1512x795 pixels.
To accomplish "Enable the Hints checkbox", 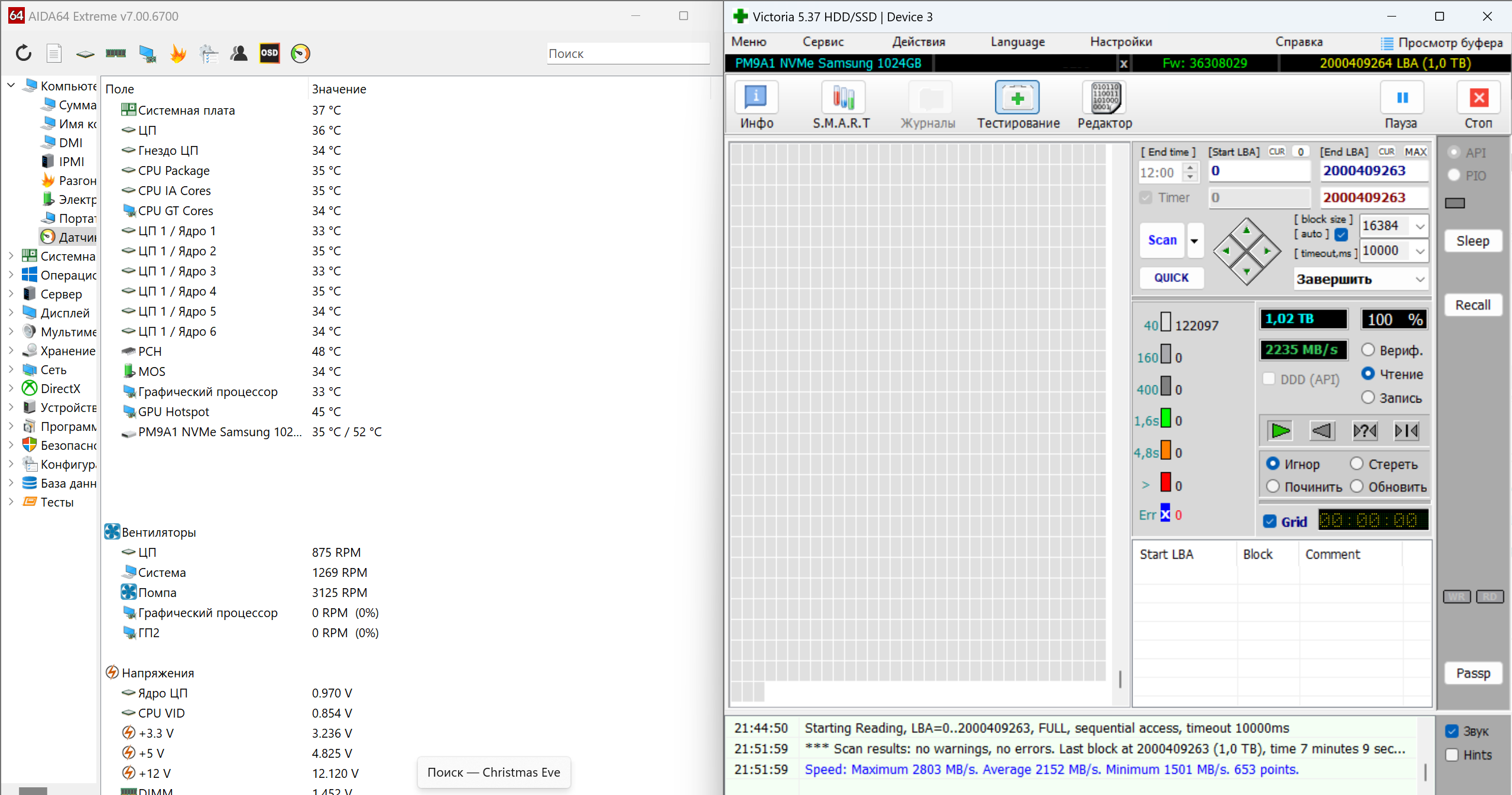I will (1452, 755).
